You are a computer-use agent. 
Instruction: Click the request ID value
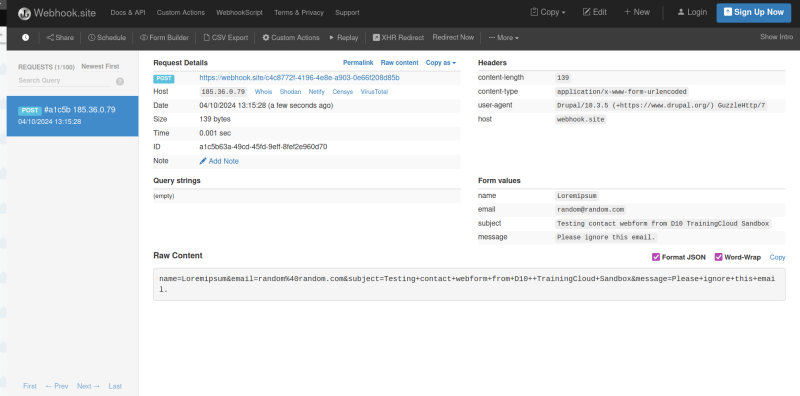[x=263, y=147]
